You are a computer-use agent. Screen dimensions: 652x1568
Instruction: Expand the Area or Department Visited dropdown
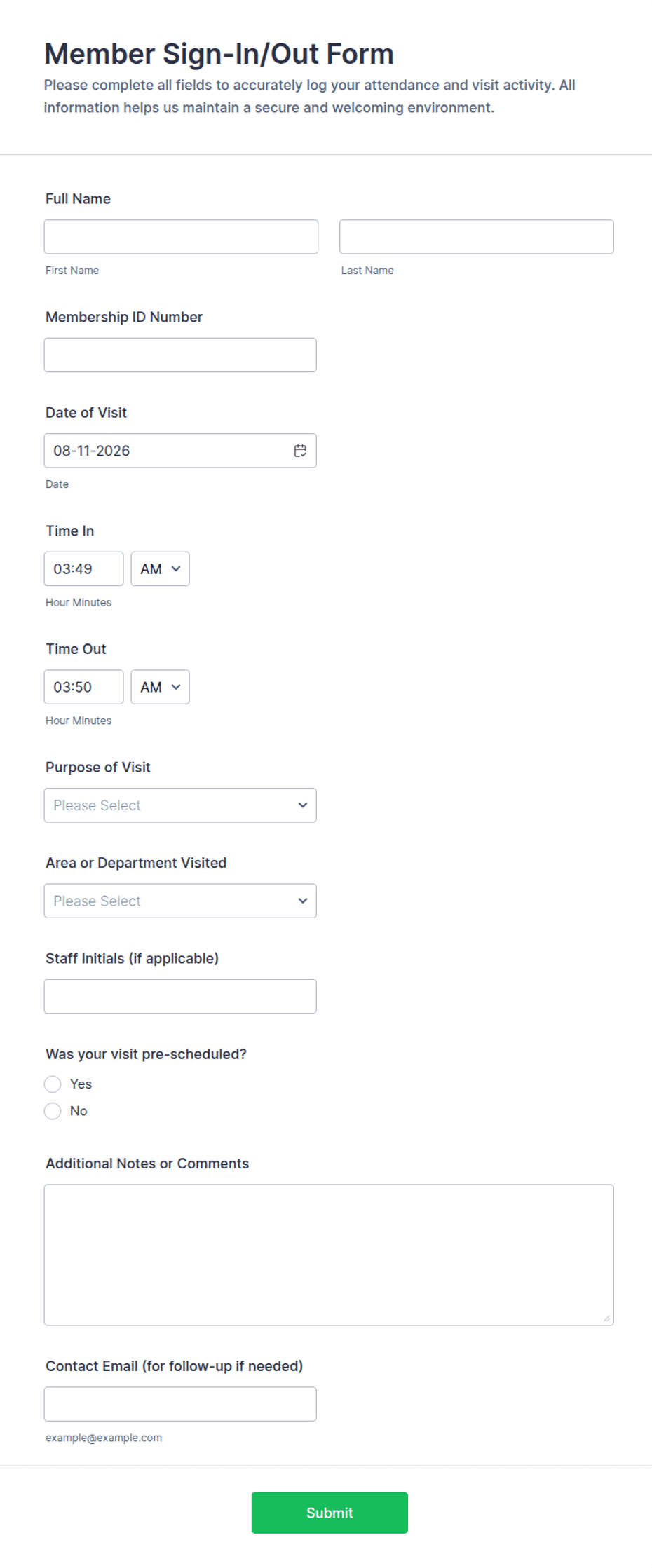180,901
